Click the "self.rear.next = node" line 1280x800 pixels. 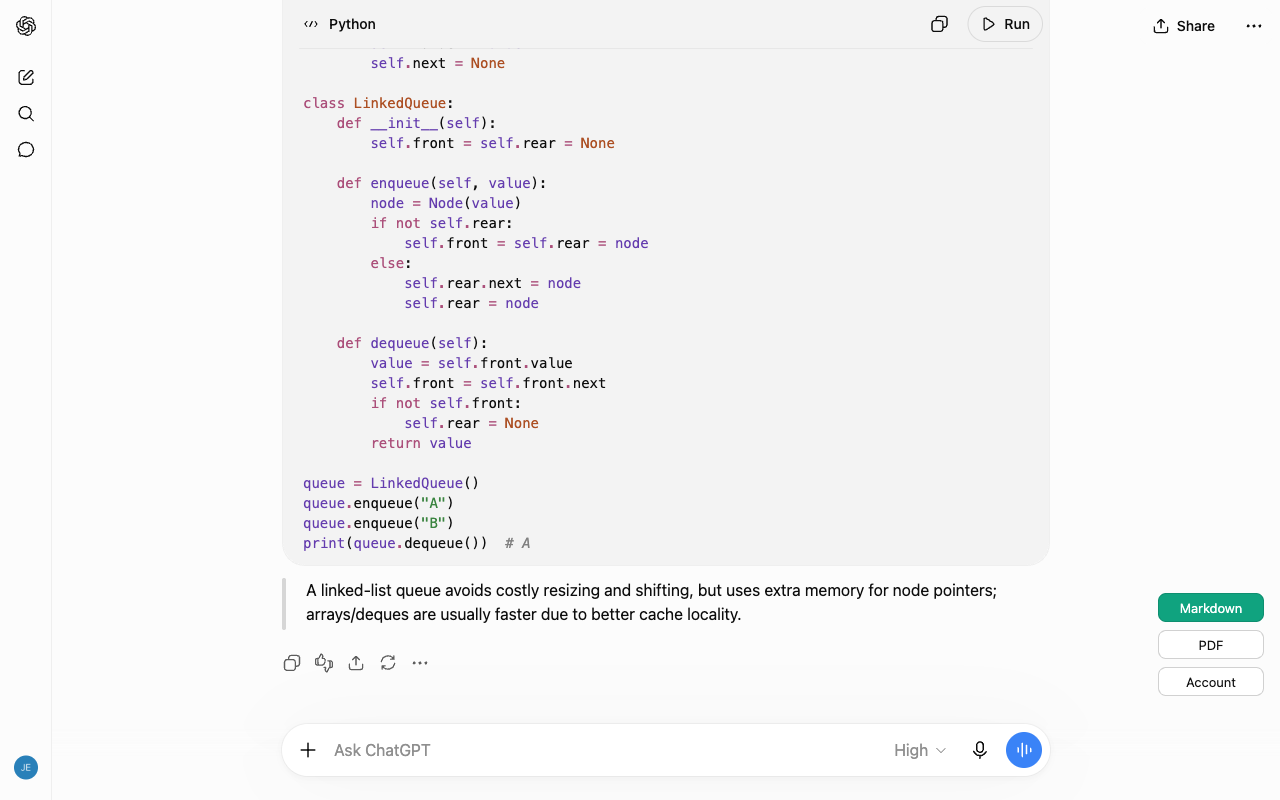(493, 283)
